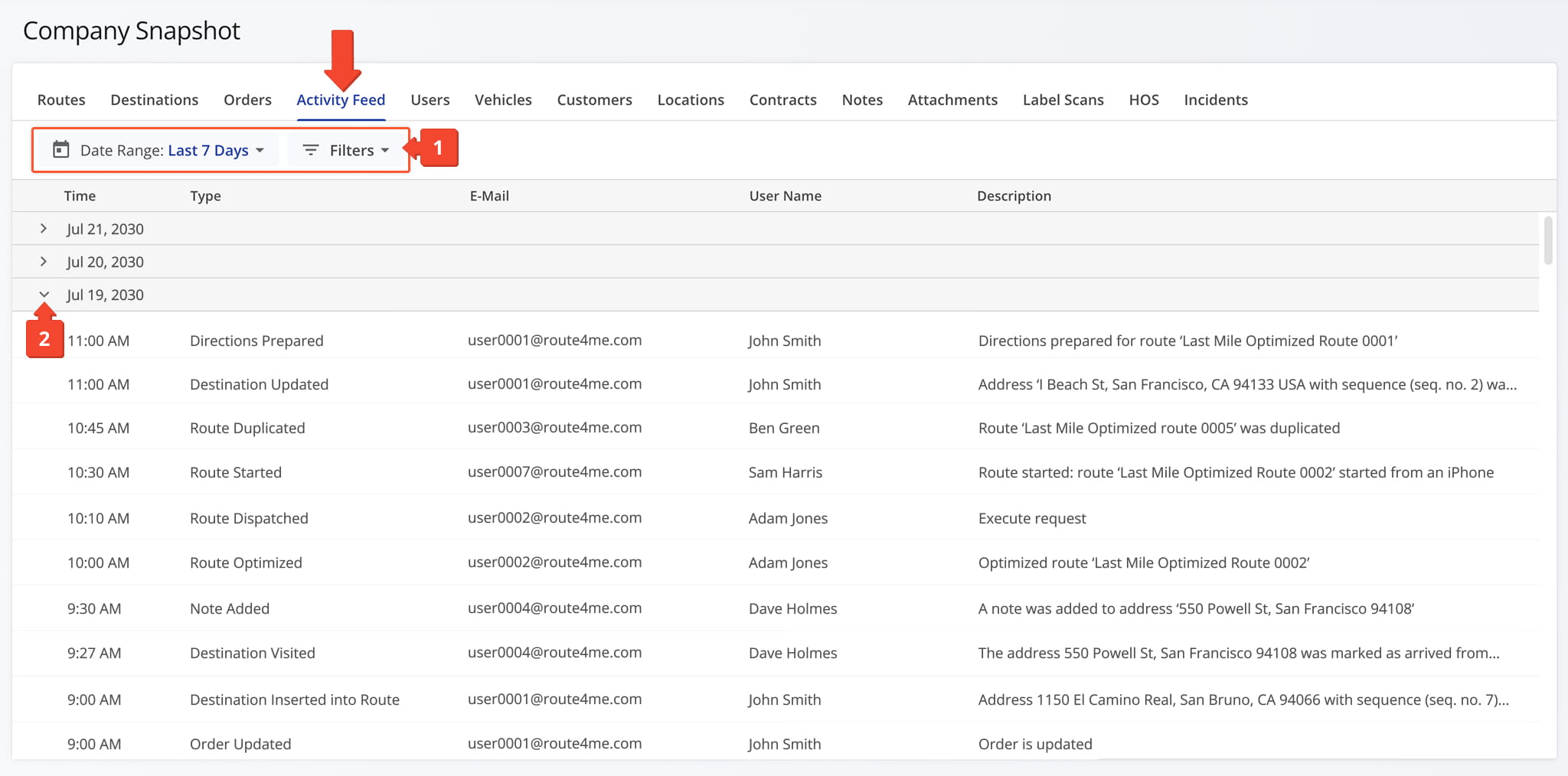Go to the Vehicles tab
The height and width of the screenshot is (776, 1568).
pos(503,99)
